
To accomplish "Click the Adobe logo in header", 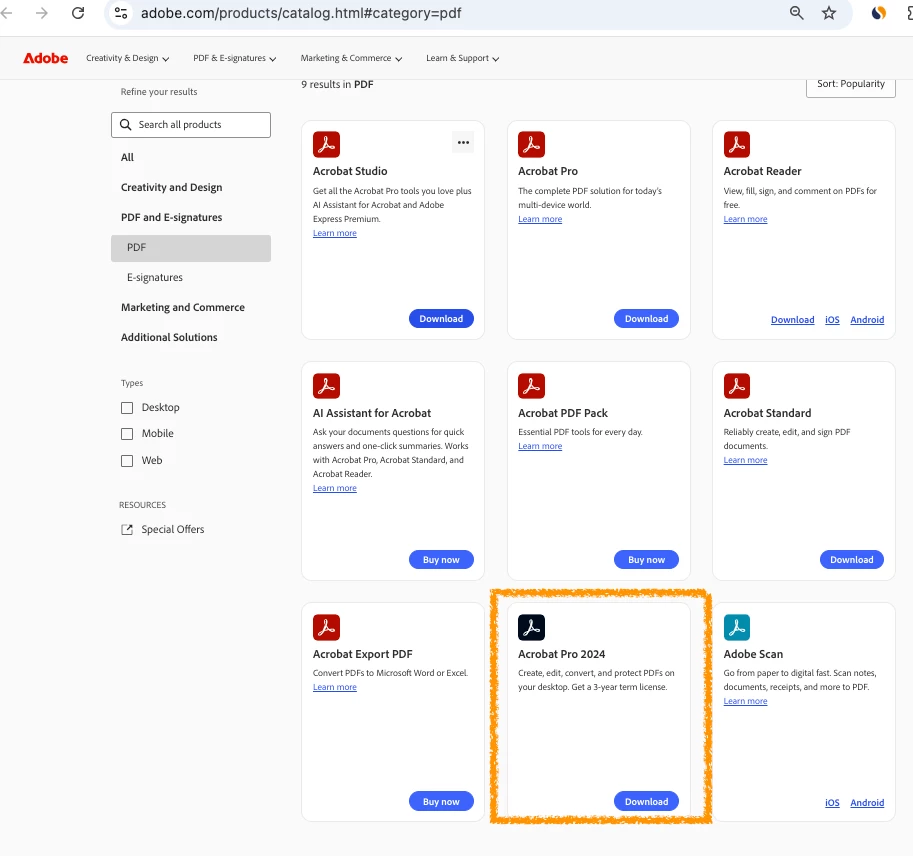I will [x=45, y=58].
